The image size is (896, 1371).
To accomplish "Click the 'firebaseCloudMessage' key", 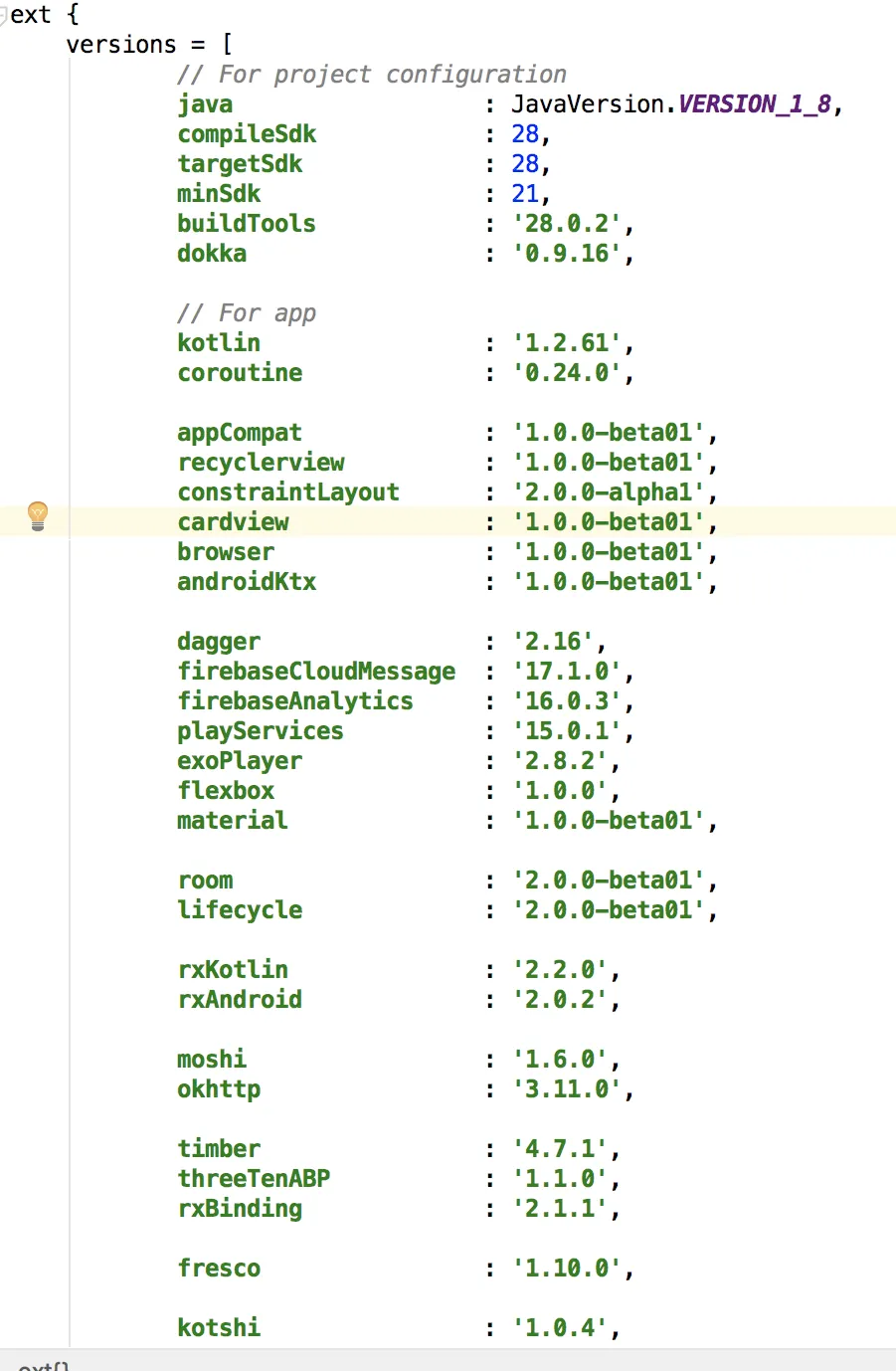I will [316, 672].
